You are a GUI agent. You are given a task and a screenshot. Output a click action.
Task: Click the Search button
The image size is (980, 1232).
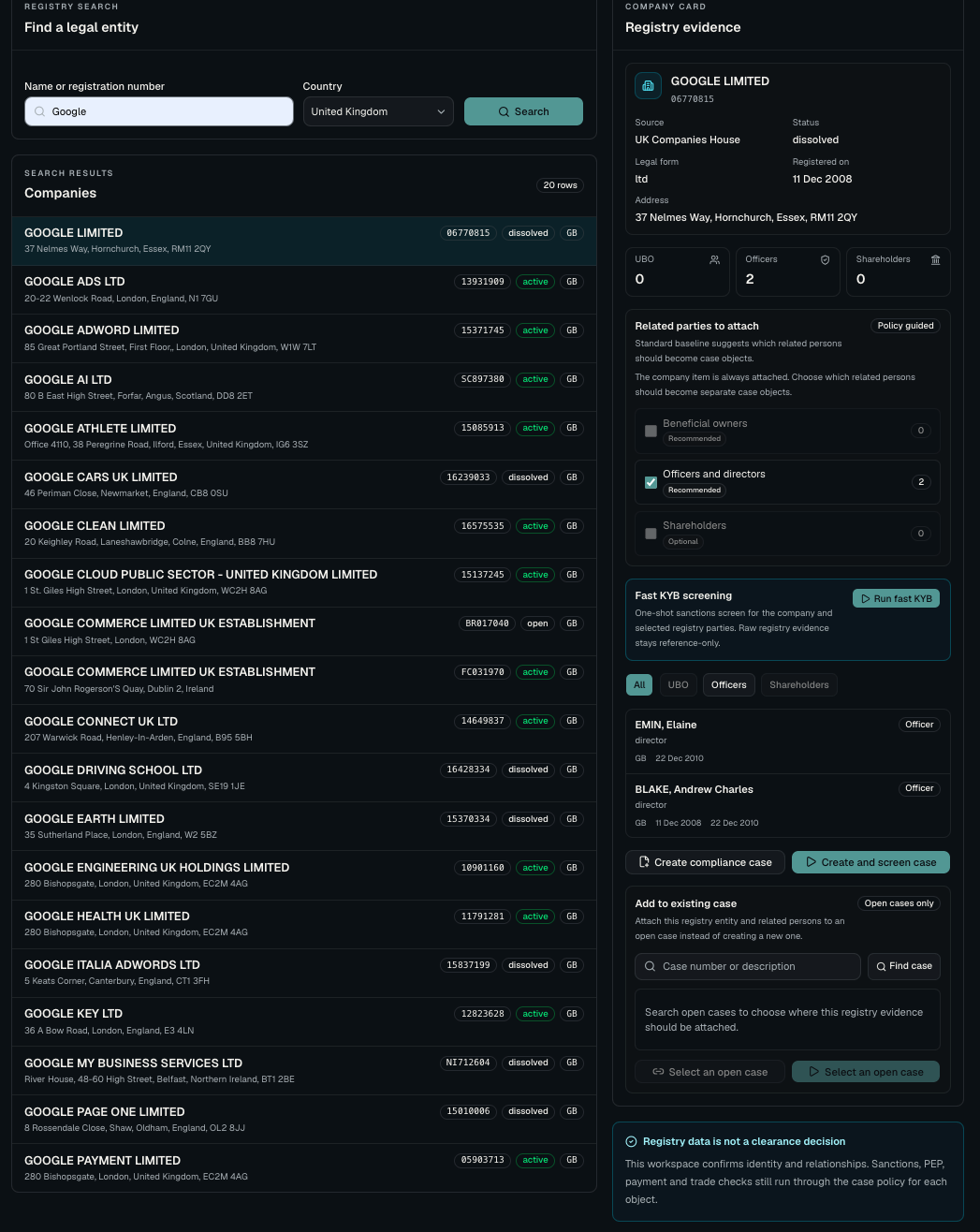pos(523,111)
